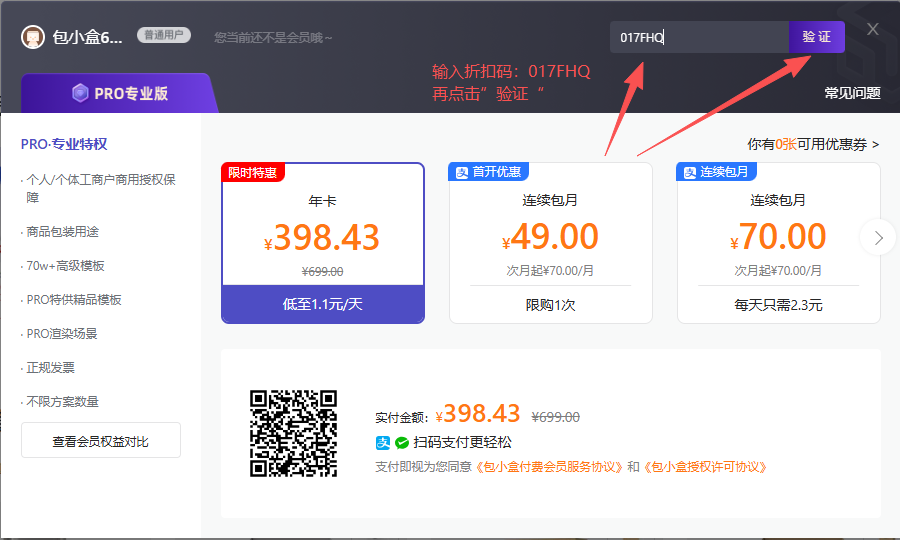Open 《包小盒付费会员服务协议》 link

point(550,467)
